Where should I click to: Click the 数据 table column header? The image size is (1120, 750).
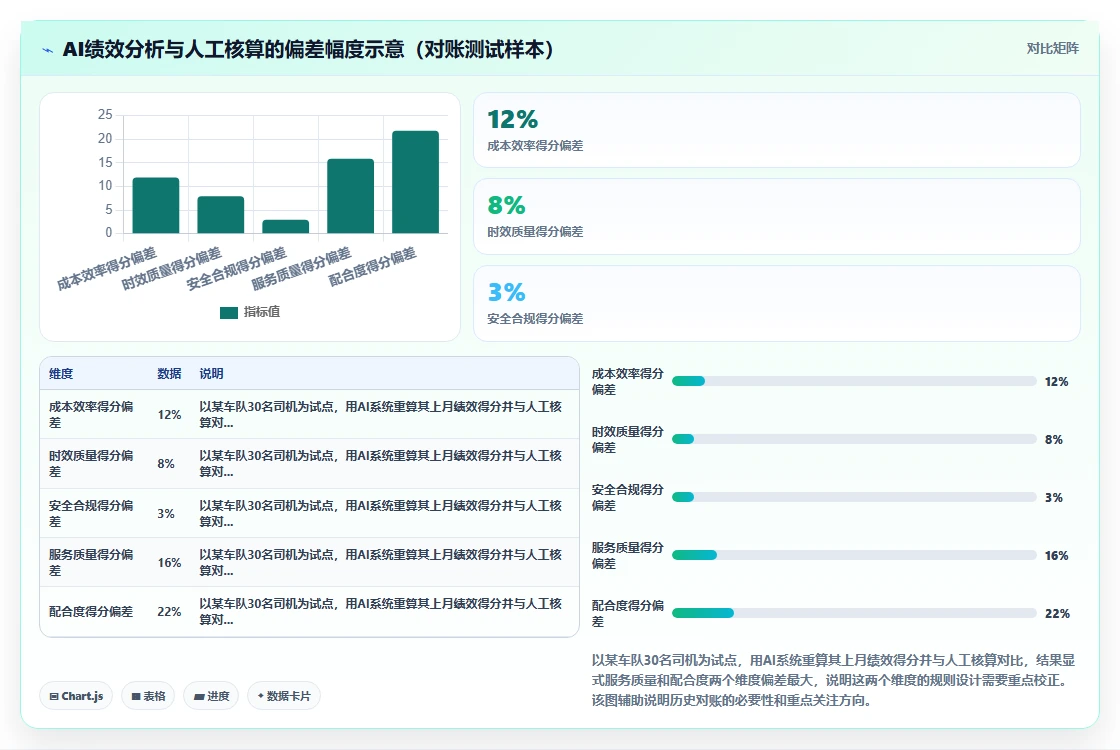[x=169, y=374]
